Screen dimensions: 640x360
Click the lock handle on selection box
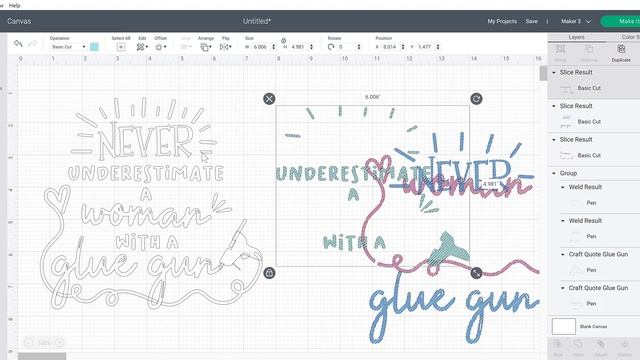point(269,273)
